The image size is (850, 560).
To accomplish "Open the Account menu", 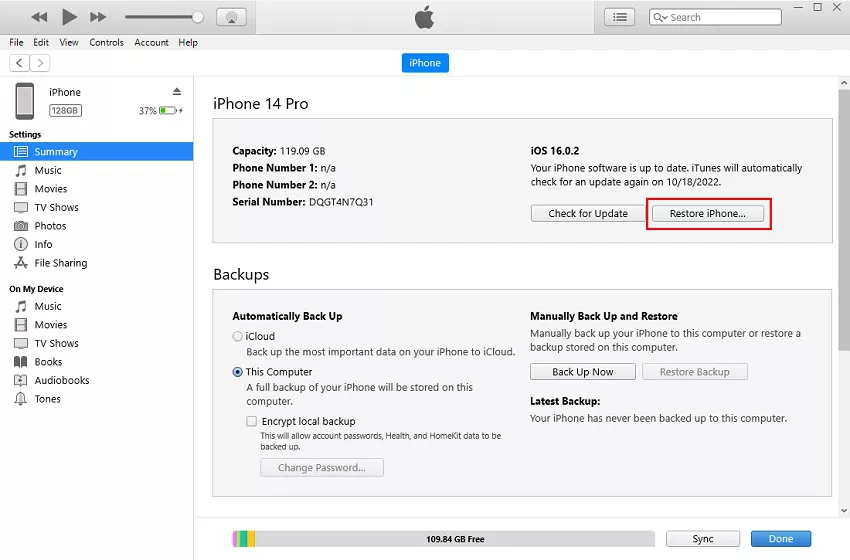I will coord(152,43).
